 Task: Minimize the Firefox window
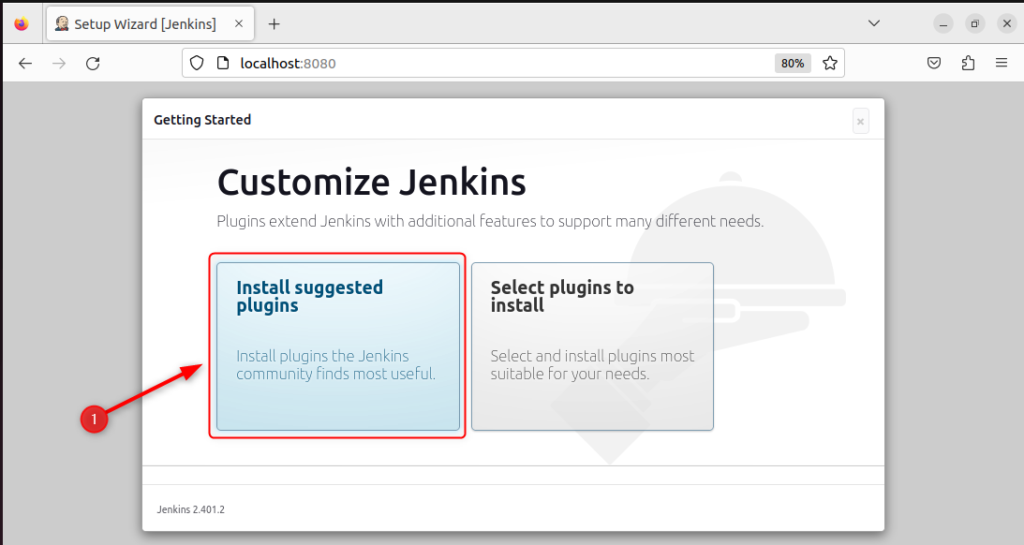point(943,24)
